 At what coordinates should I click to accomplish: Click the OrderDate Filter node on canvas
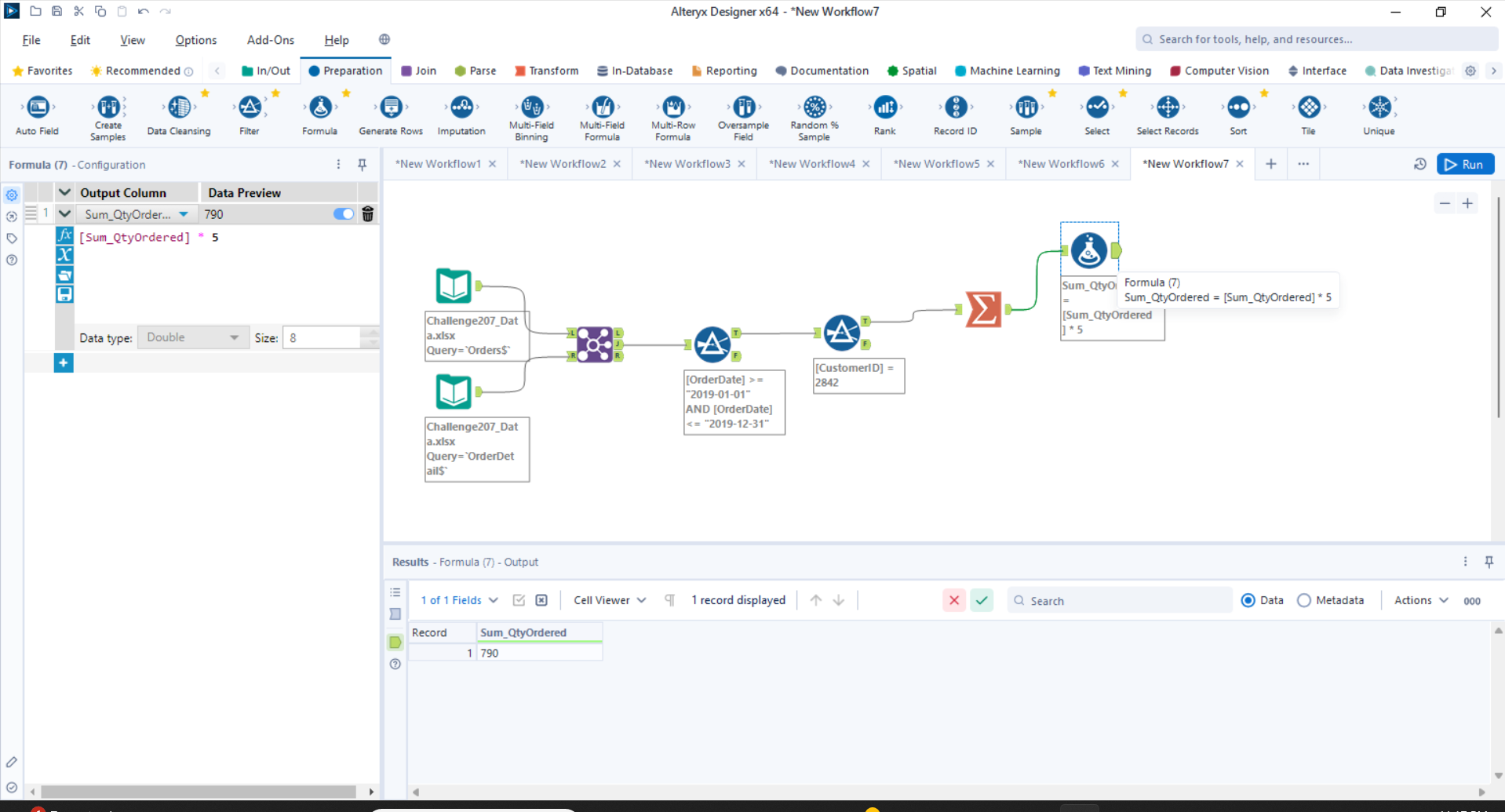(x=712, y=344)
